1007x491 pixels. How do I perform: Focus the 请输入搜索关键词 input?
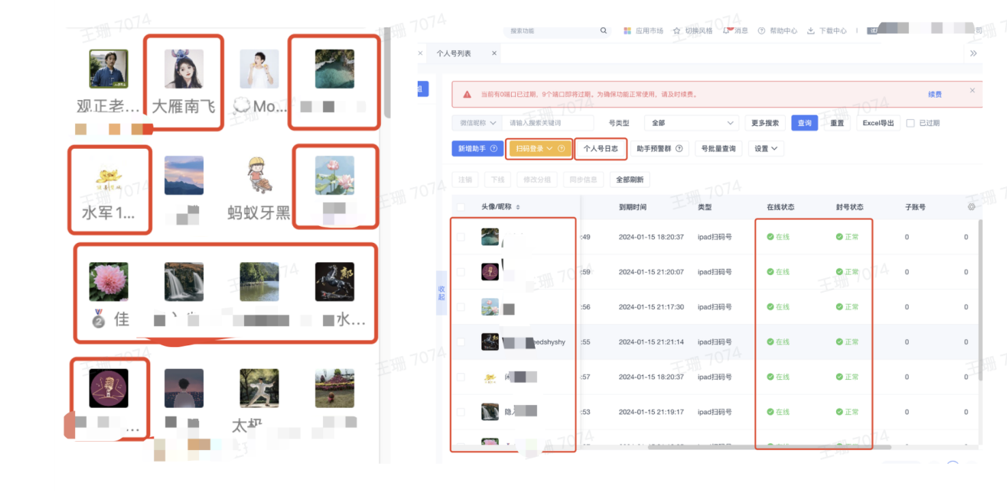click(548, 123)
